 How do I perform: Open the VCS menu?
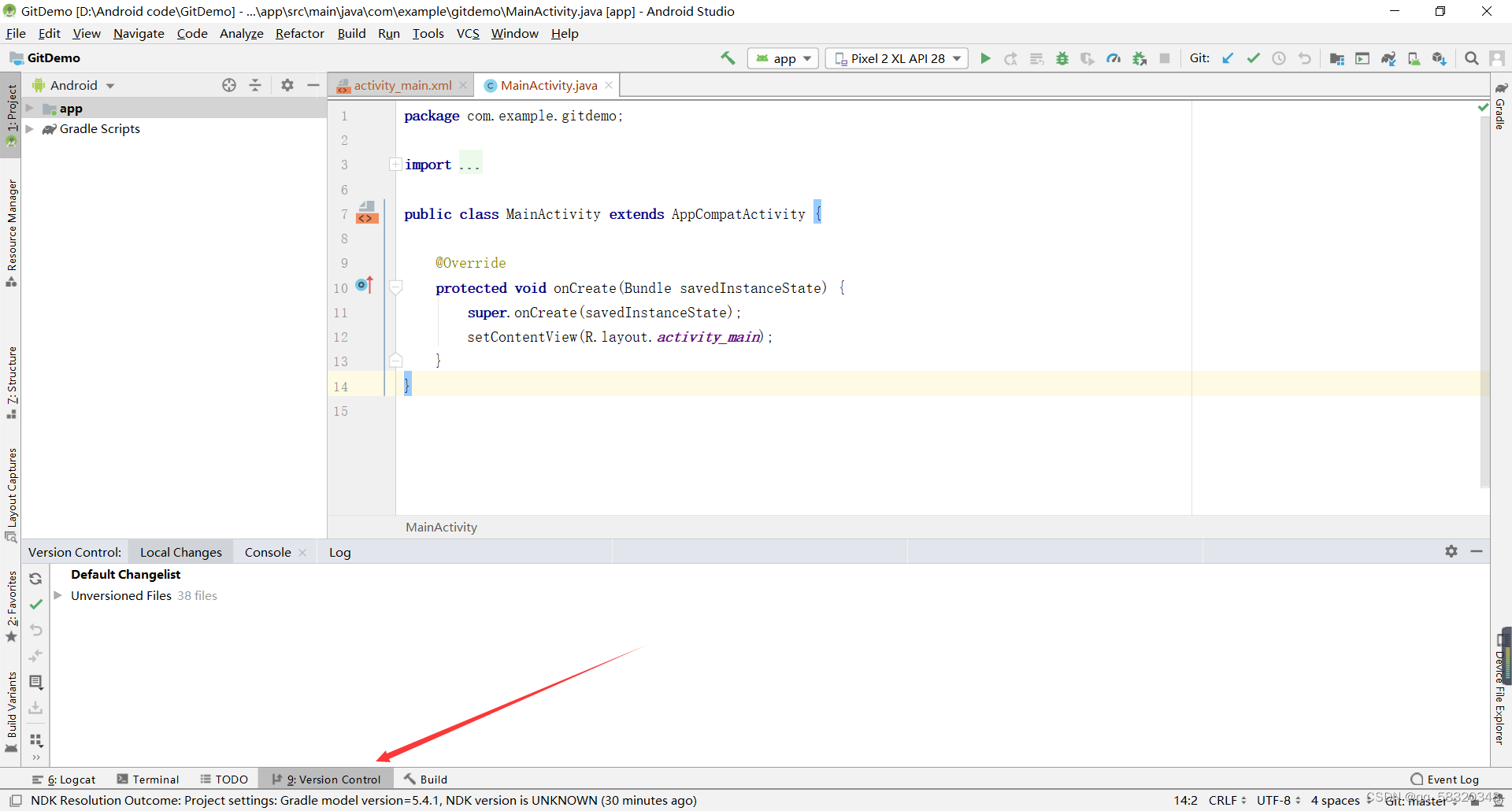pyautogui.click(x=468, y=33)
